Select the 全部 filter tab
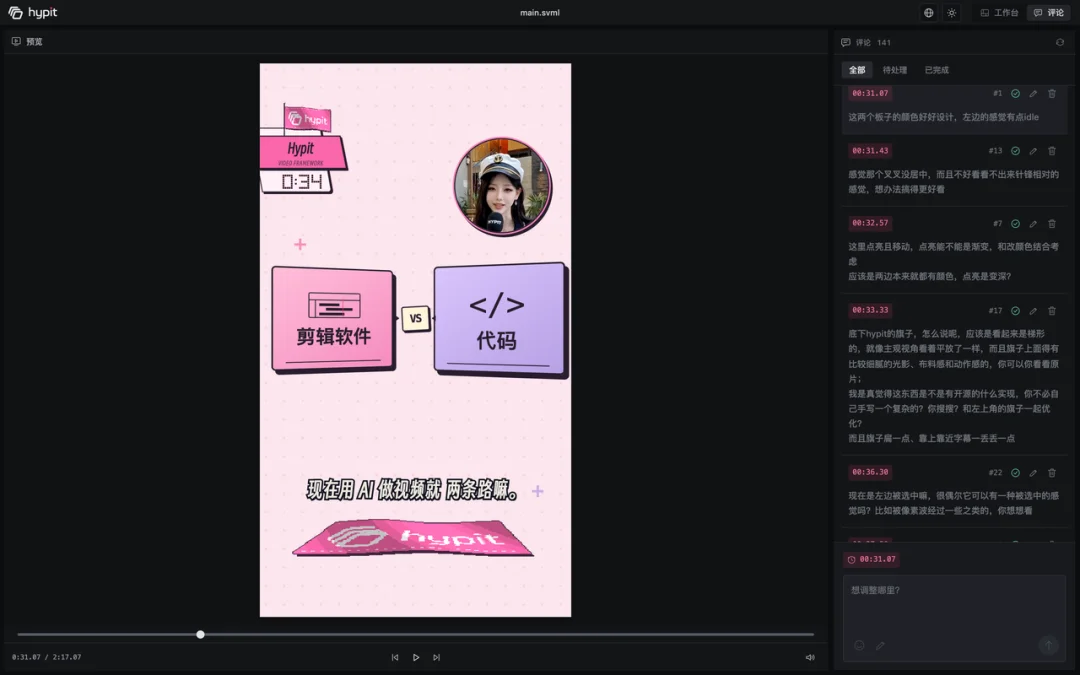The width and height of the screenshot is (1080, 675). tap(857, 70)
